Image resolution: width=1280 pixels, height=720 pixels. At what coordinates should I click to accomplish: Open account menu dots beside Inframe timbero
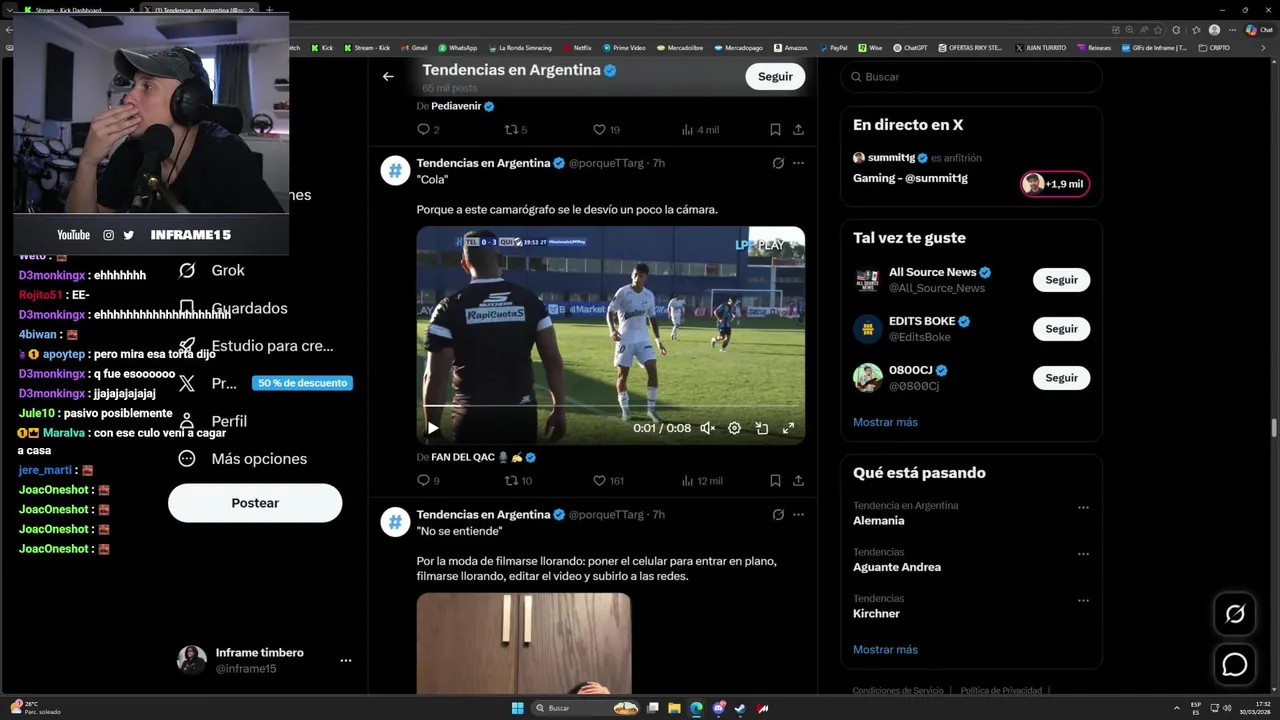tap(345, 661)
